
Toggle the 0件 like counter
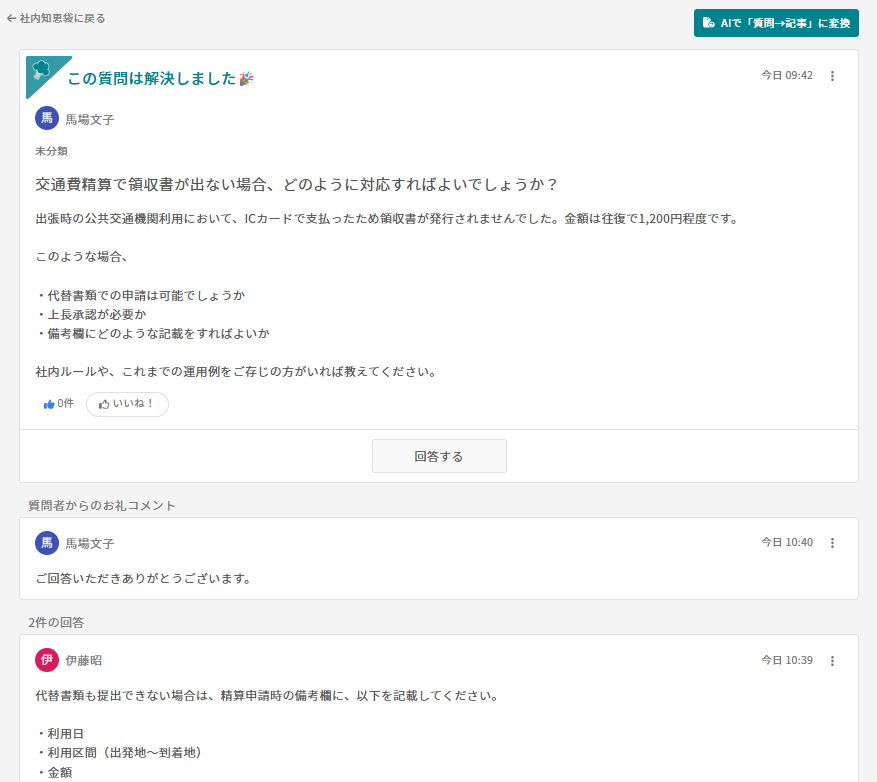[57, 404]
